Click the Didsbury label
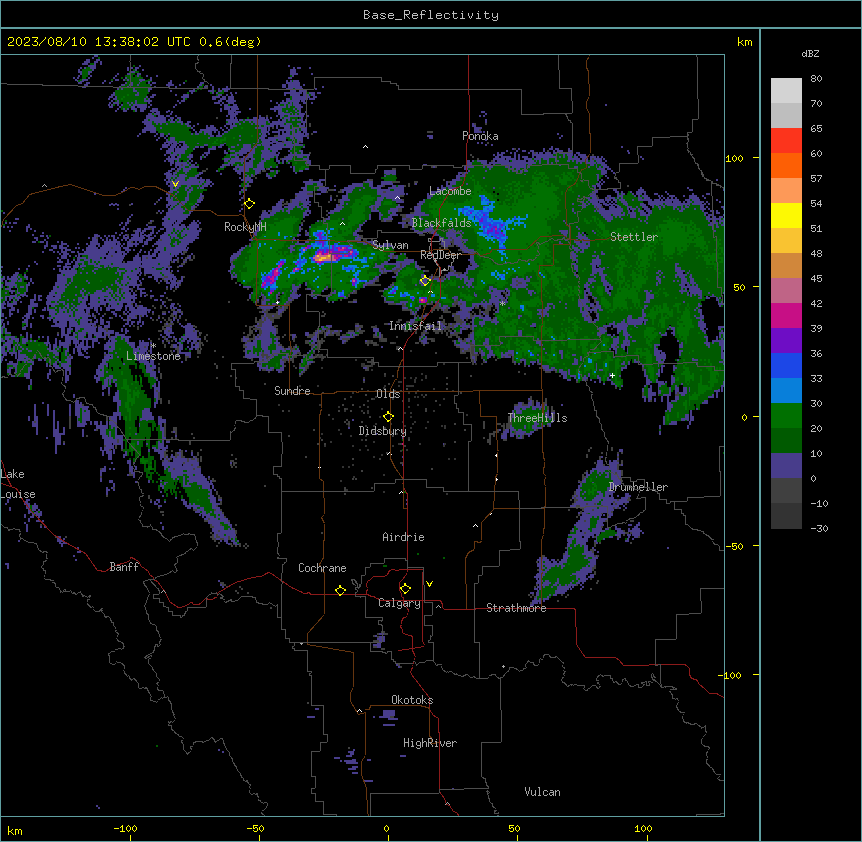Screen dimensions: 862x842 click(383, 431)
